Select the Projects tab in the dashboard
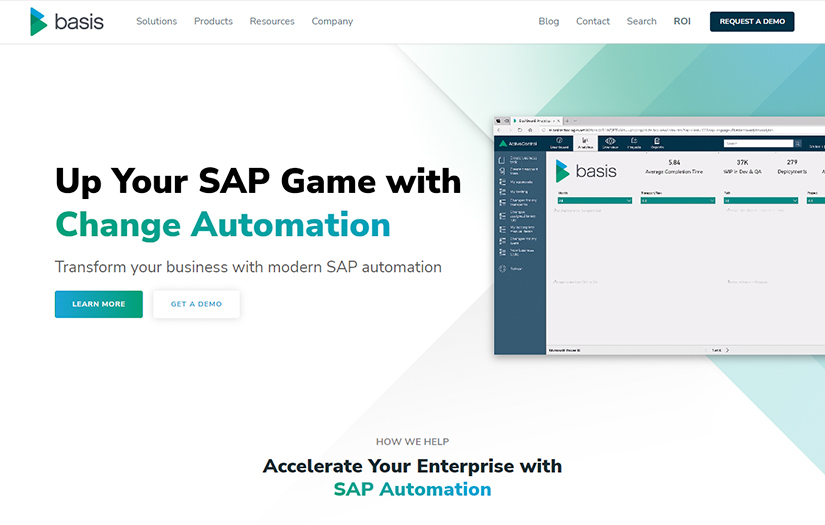 pos(634,143)
